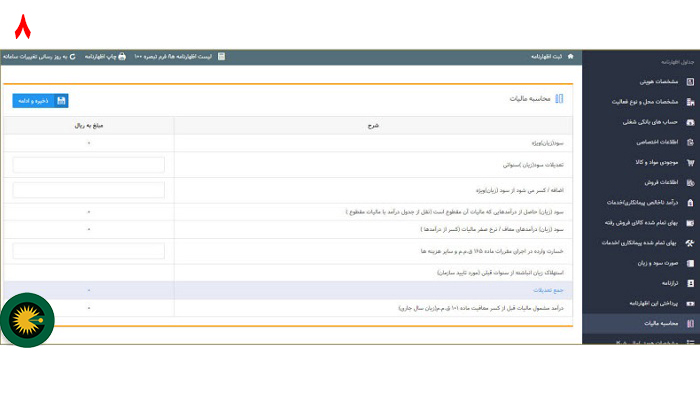Click the printer icon for چاپ اظهارنامه
The width and height of the screenshot is (700, 393).
(122, 57)
